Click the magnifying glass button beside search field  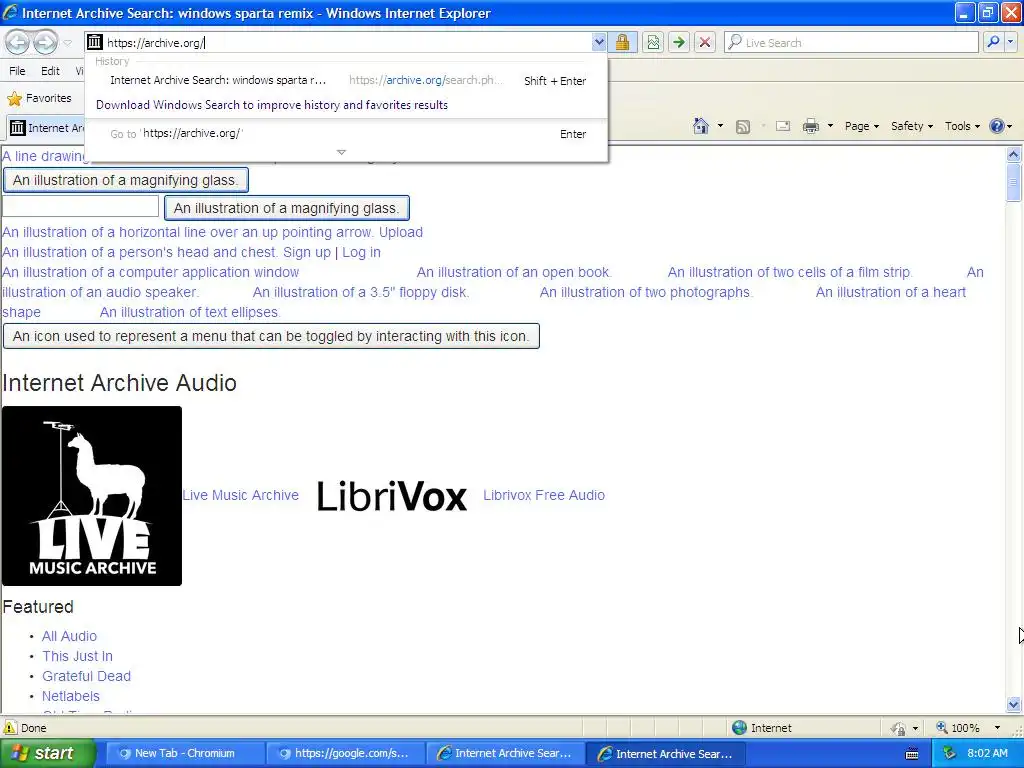[287, 208]
